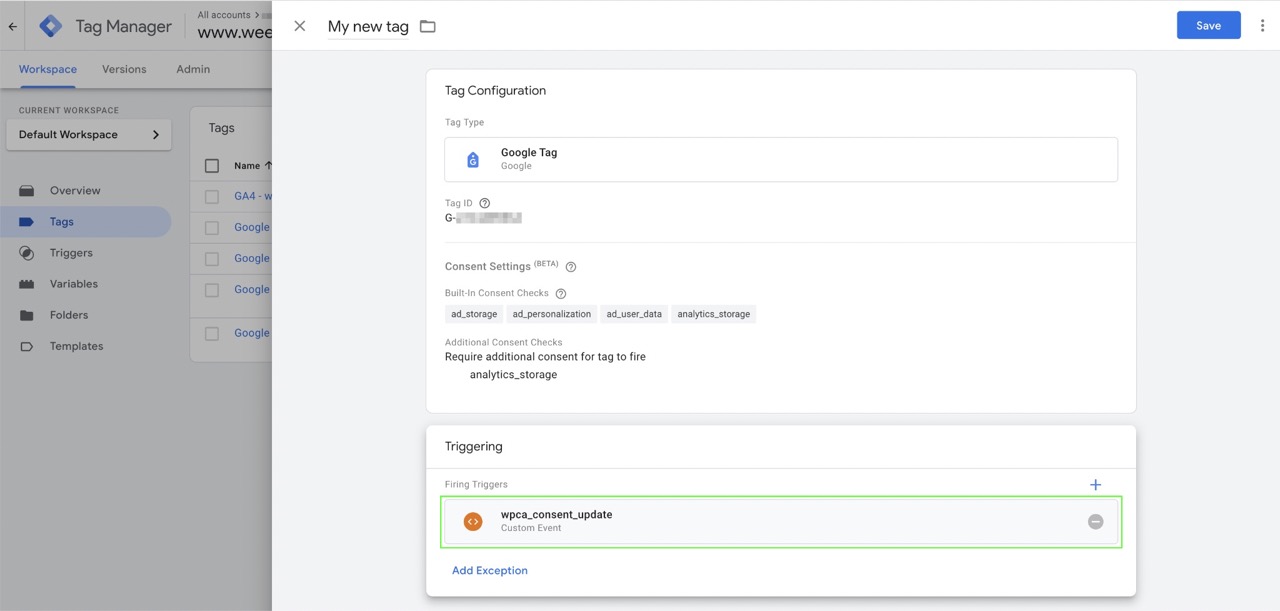1280x611 pixels.
Task: Sort tags by the Name column
Action: [x=253, y=166]
